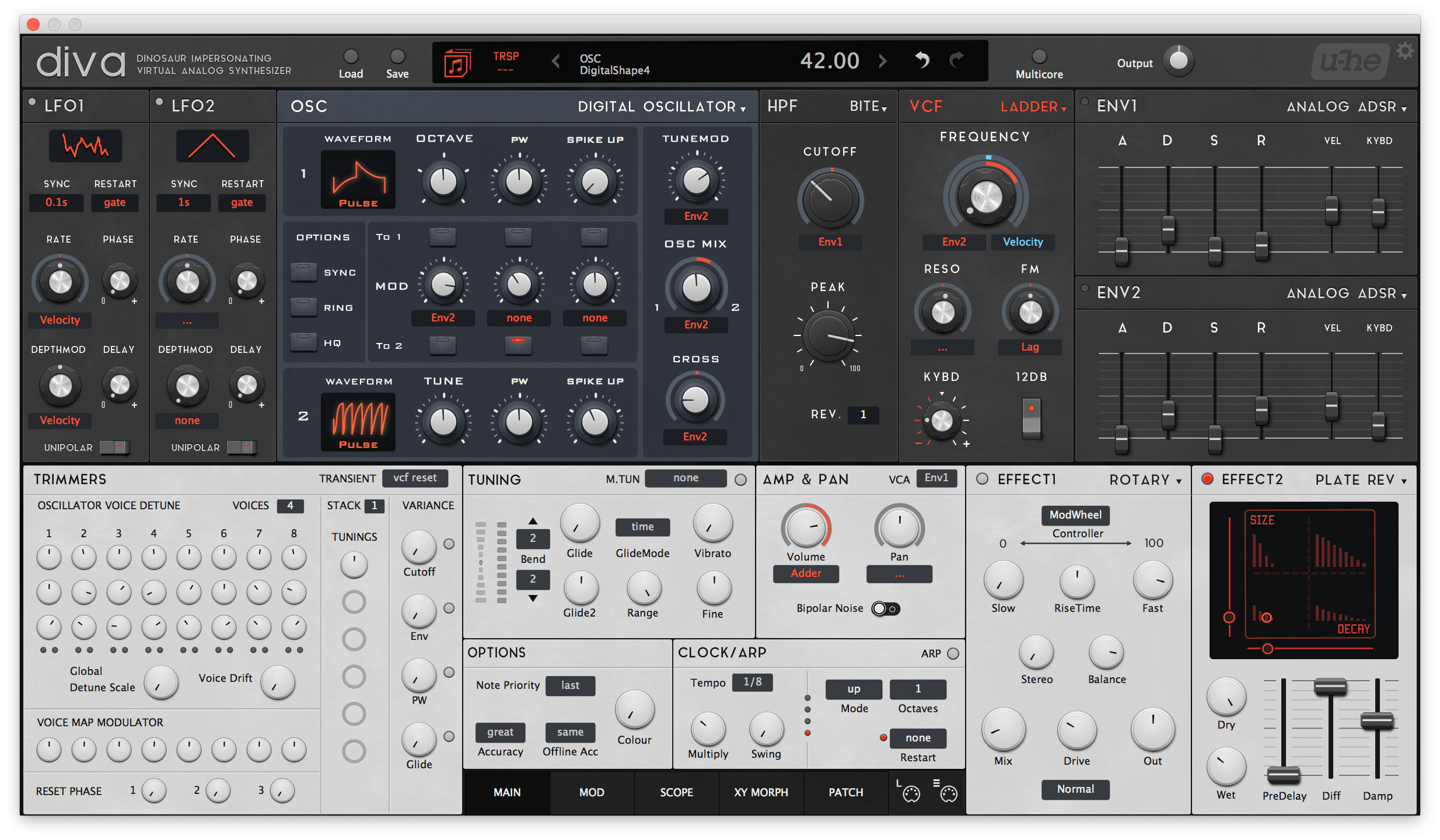Viewport: 1440px width, 840px height.
Task: Enable the ARP radio button
Action: click(953, 653)
